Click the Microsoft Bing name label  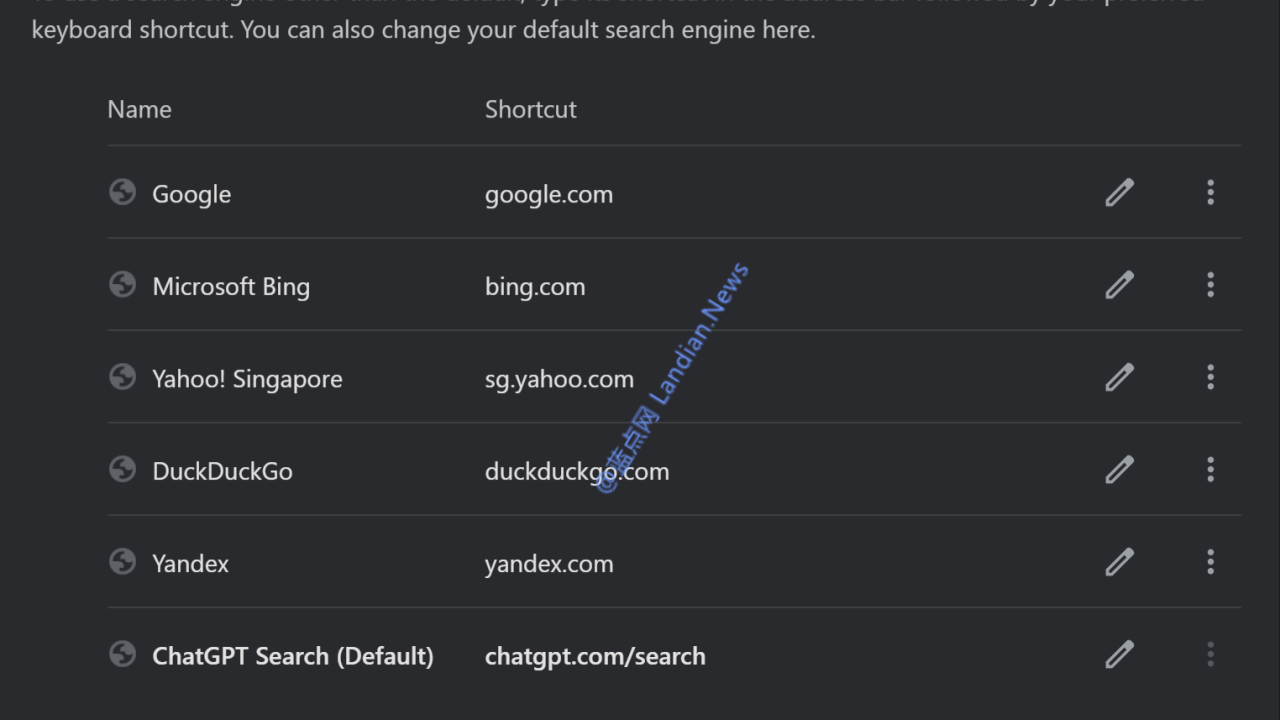point(231,287)
